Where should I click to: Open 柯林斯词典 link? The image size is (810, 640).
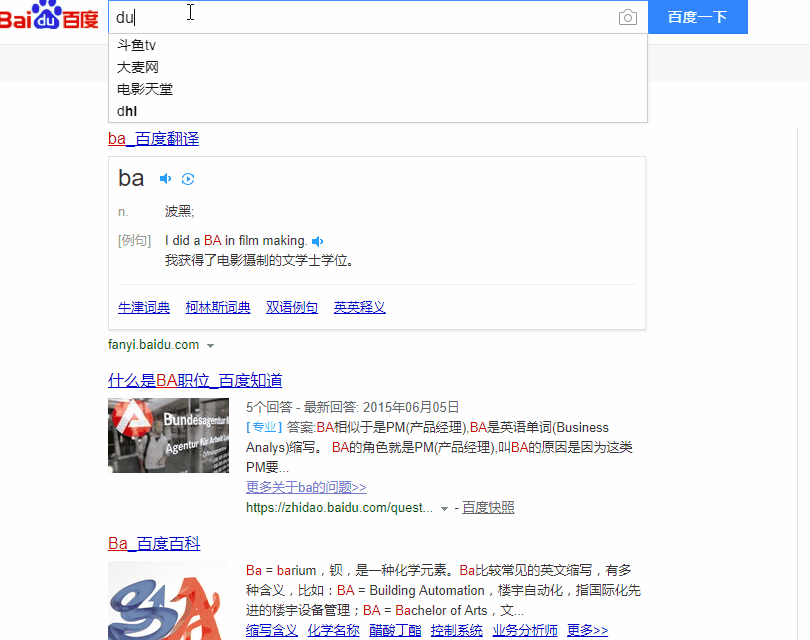tap(218, 307)
